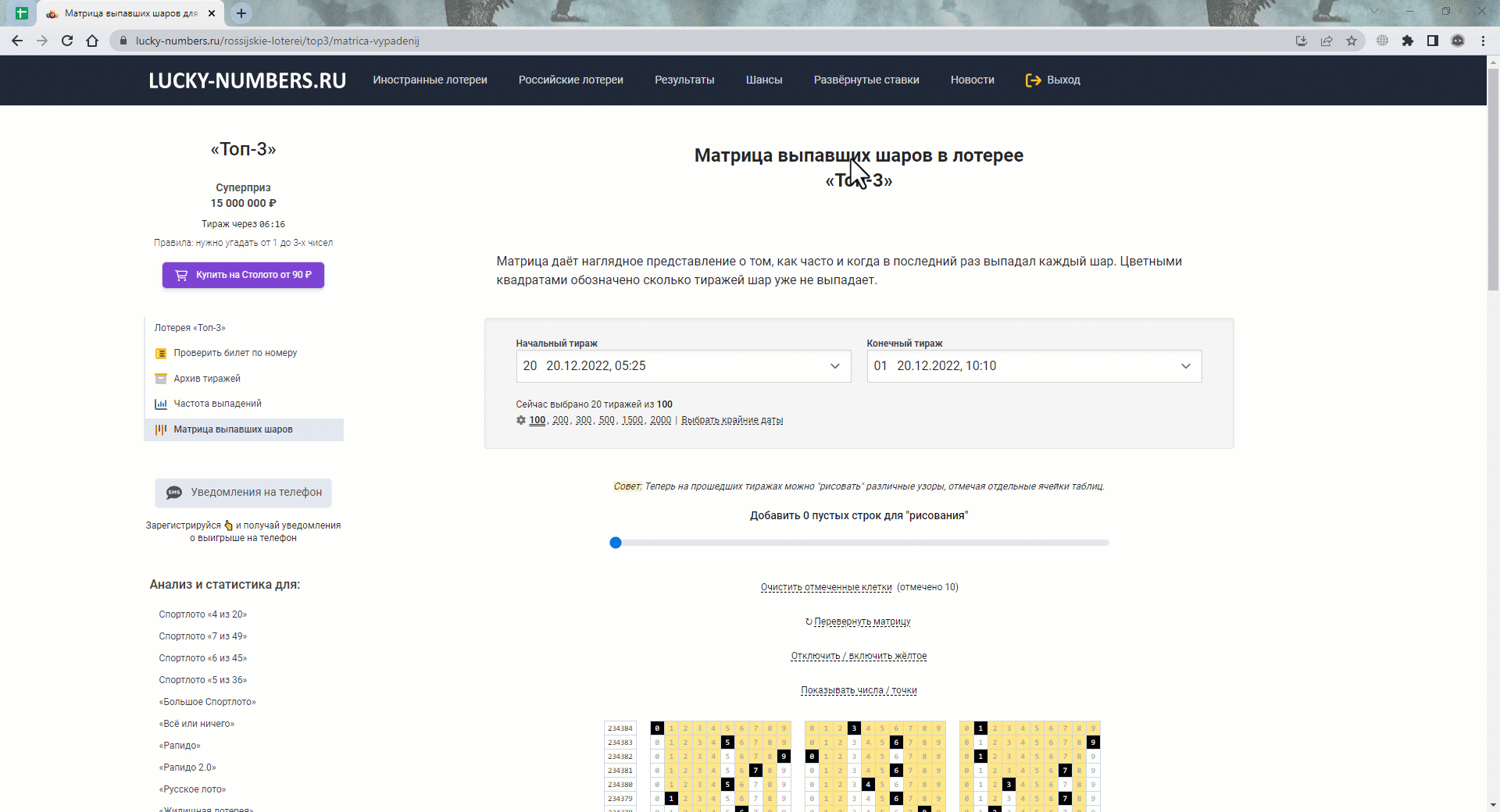
Task: Select Архив тиражей in the sidebar
Action: click(207, 379)
